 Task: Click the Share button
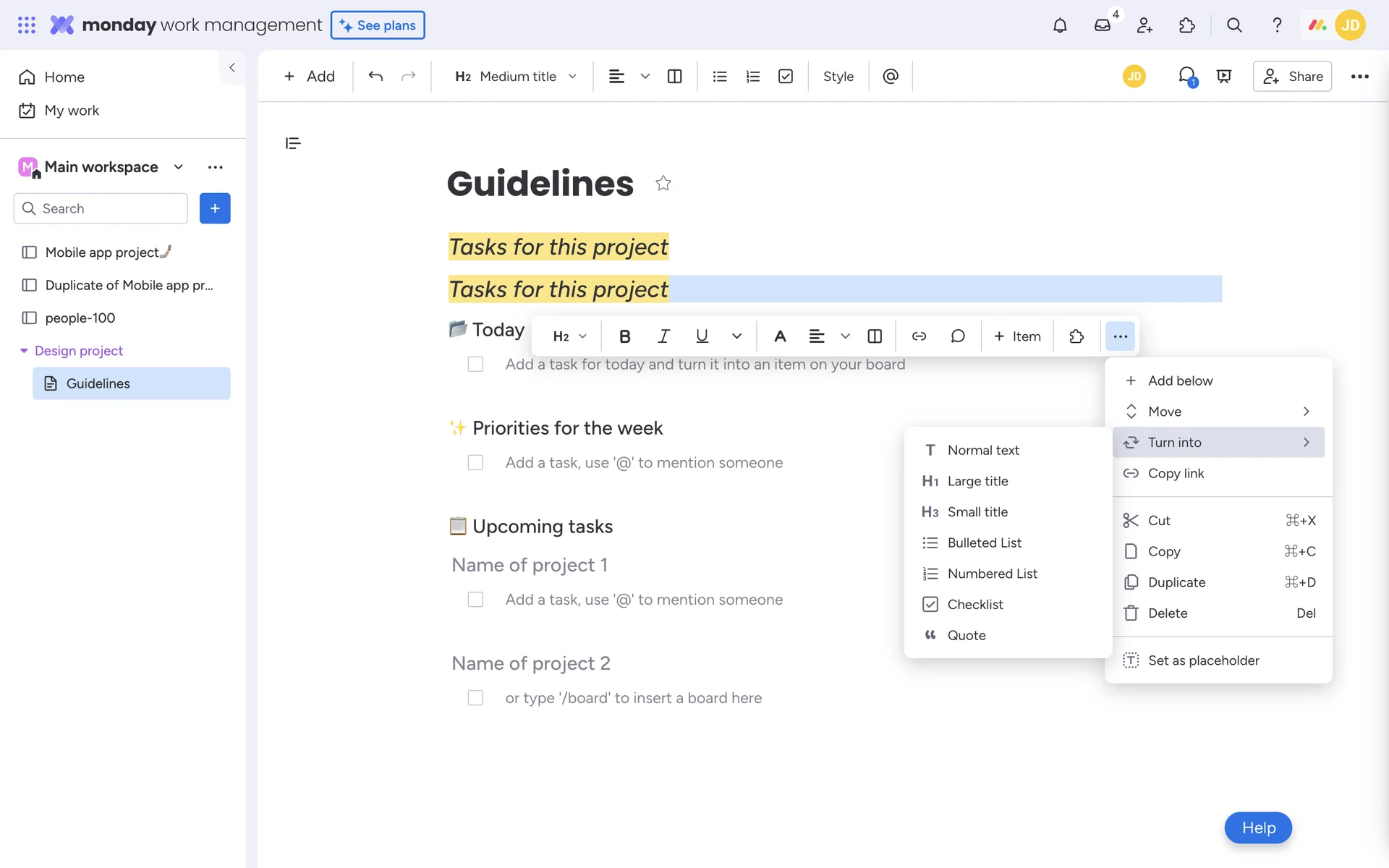click(x=1292, y=77)
